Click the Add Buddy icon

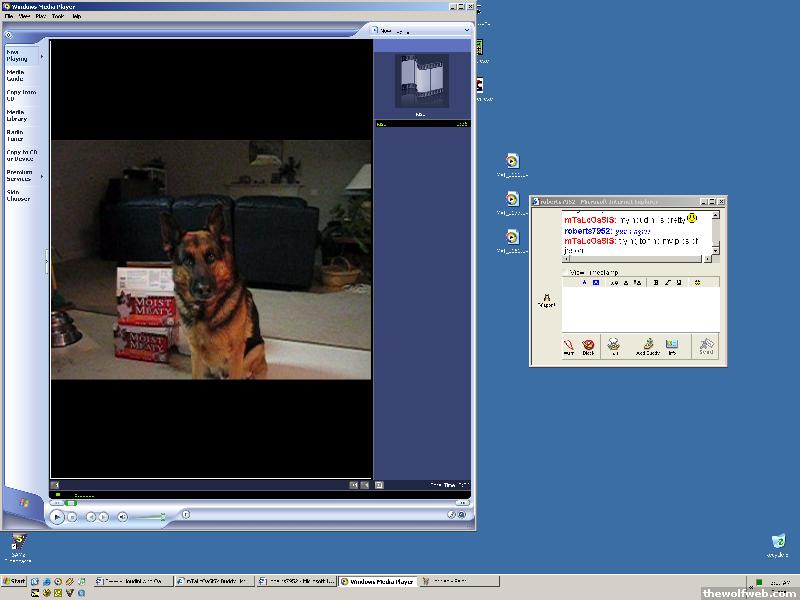tap(647, 346)
